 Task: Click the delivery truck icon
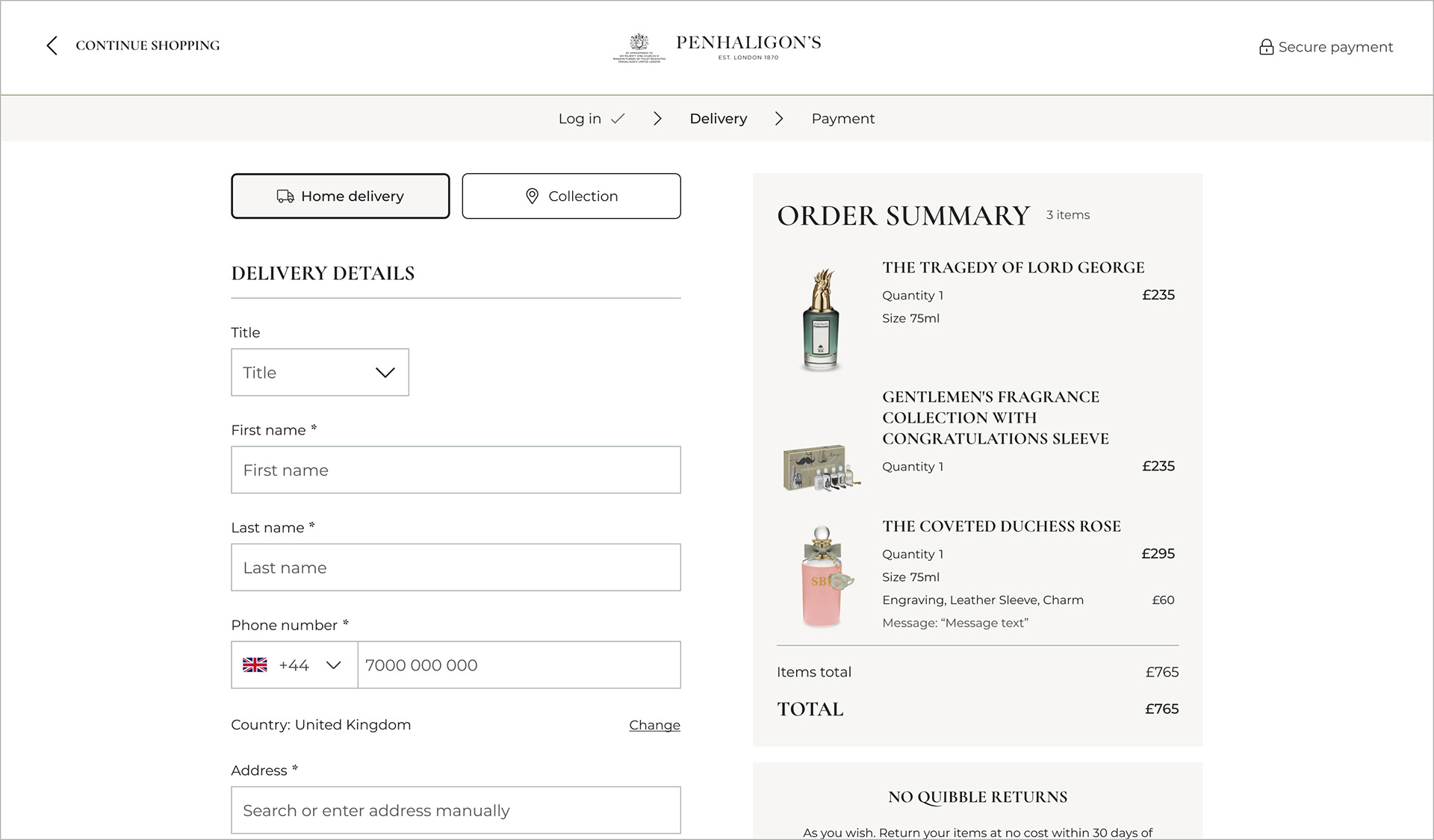pyautogui.click(x=285, y=196)
